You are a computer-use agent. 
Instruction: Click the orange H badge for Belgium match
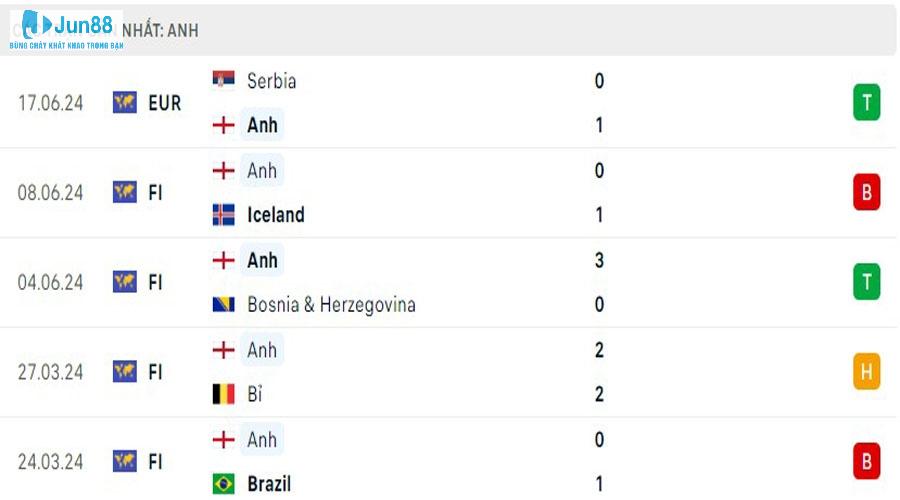point(866,372)
